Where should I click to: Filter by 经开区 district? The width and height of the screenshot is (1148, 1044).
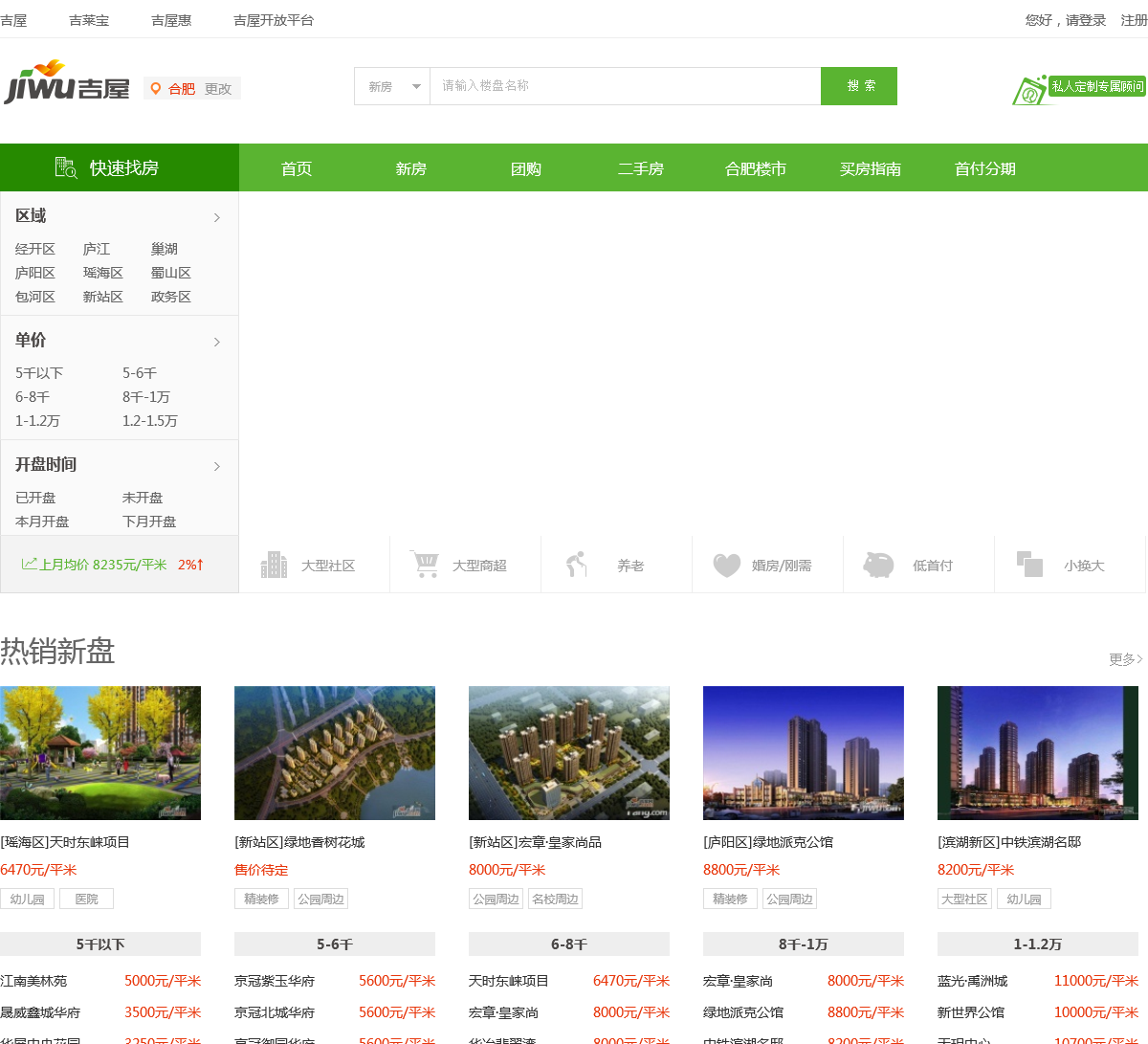click(35, 249)
